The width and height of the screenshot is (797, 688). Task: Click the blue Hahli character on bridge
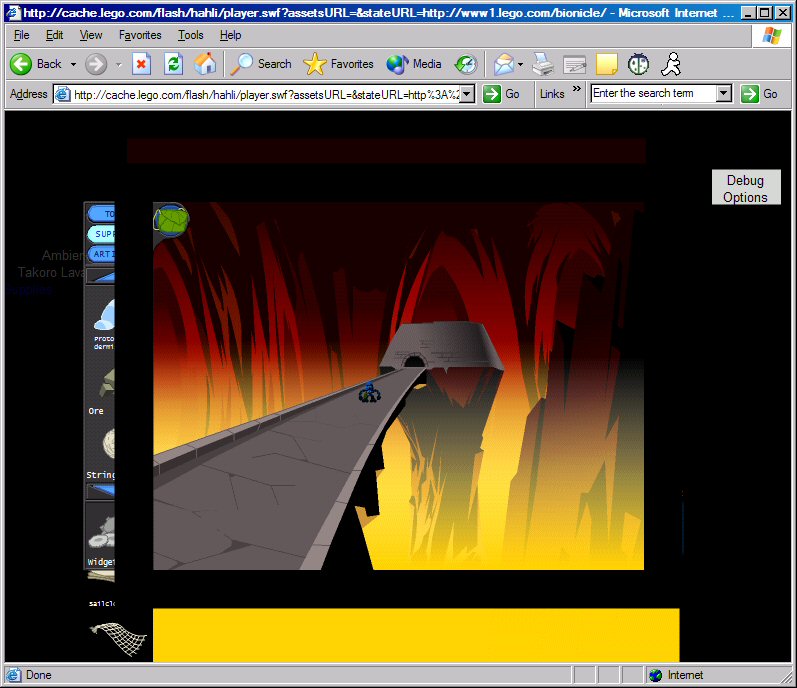click(x=370, y=392)
